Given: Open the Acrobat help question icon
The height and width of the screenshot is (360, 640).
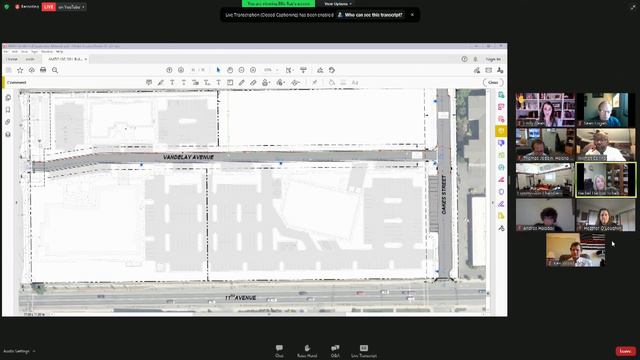Looking at the screenshot, I should (464, 59).
